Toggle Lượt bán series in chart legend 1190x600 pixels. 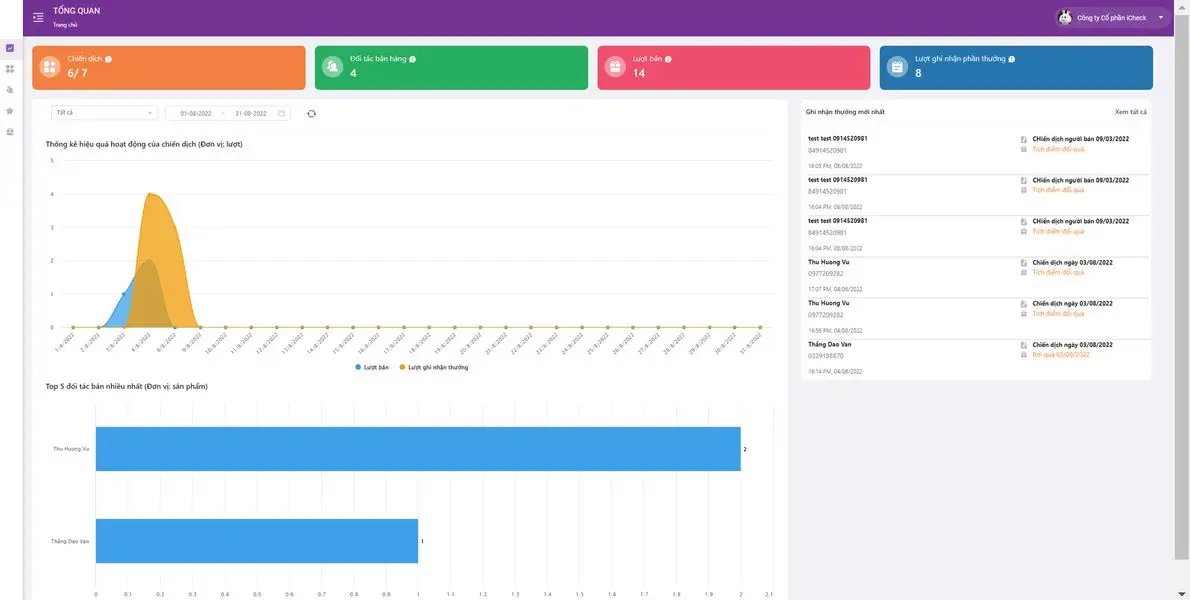pyautogui.click(x=371, y=367)
